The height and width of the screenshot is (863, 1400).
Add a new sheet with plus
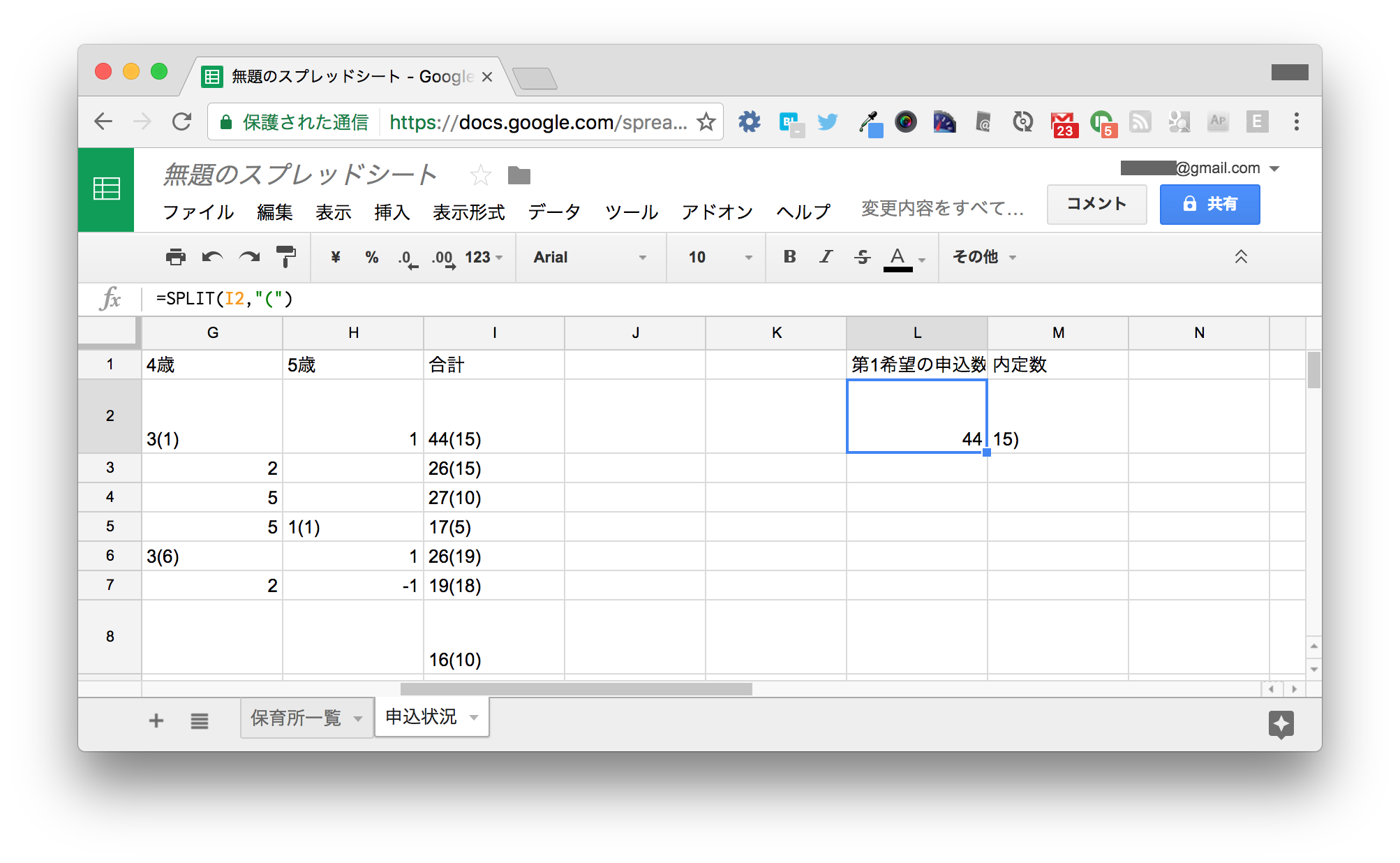pos(156,721)
